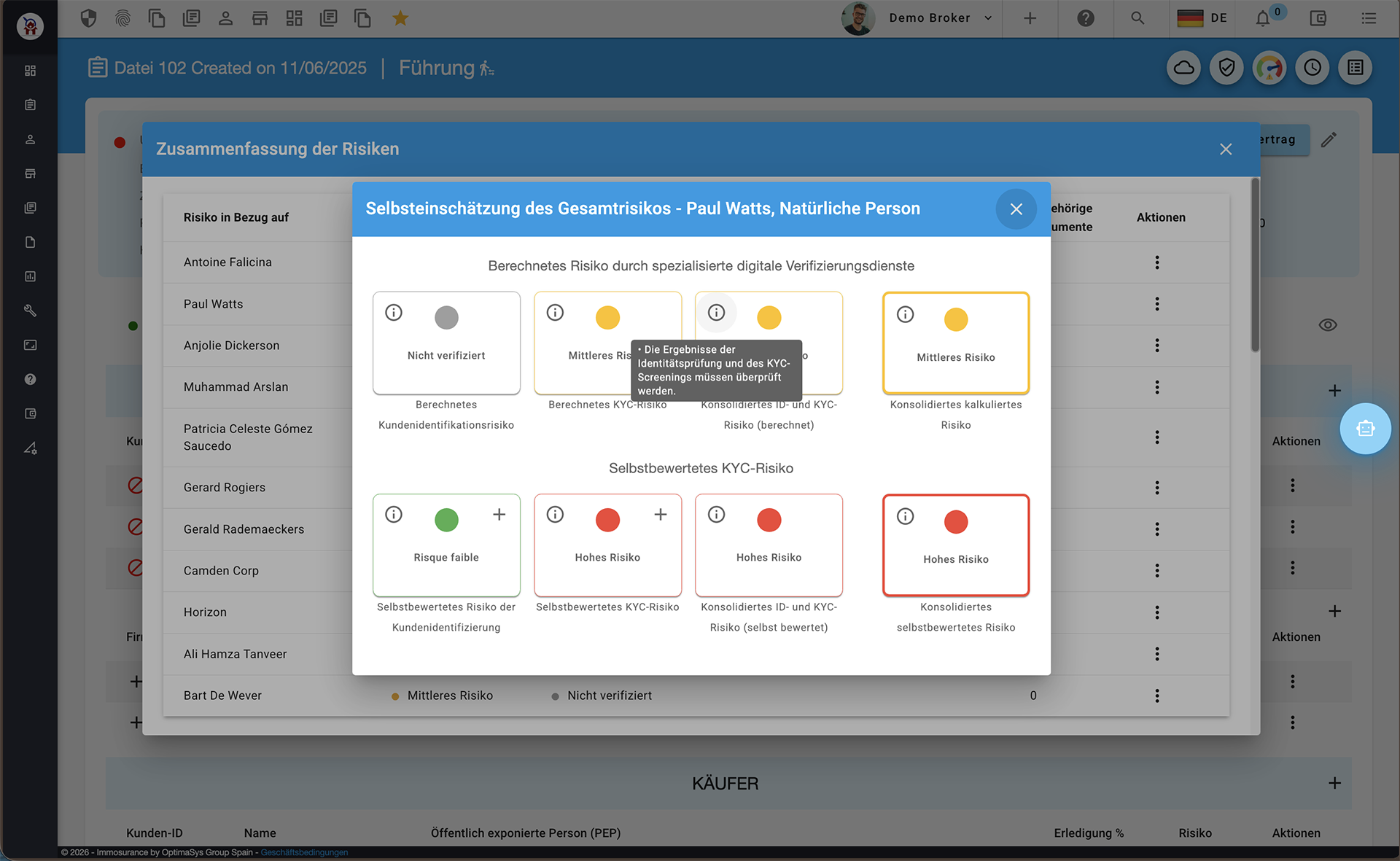Add self-assessment on Risque faible card
Image resolution: width=1400 pixels, height=861 pixels.
499,515
